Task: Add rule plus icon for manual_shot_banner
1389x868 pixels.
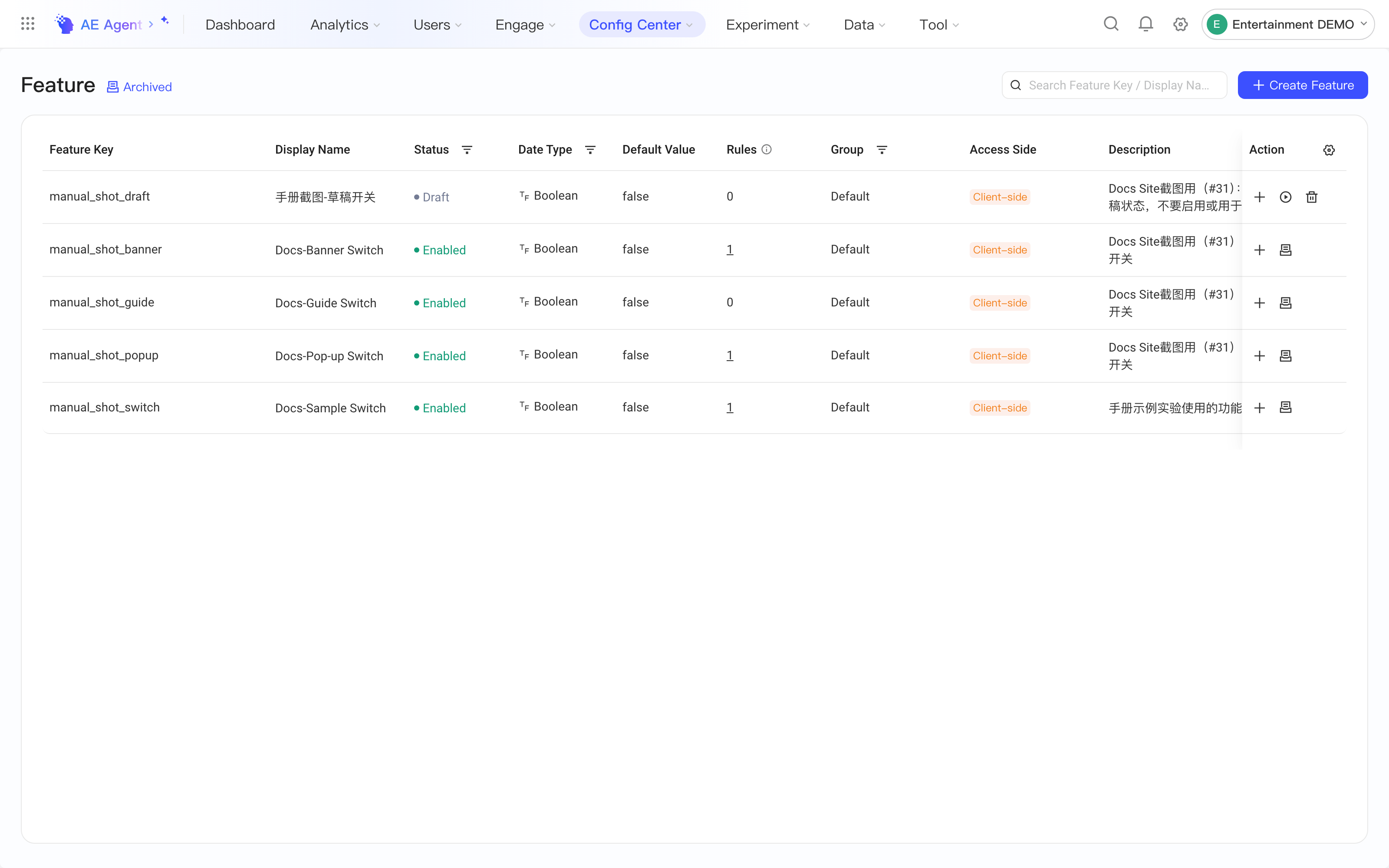Action: click(1259, 250)
